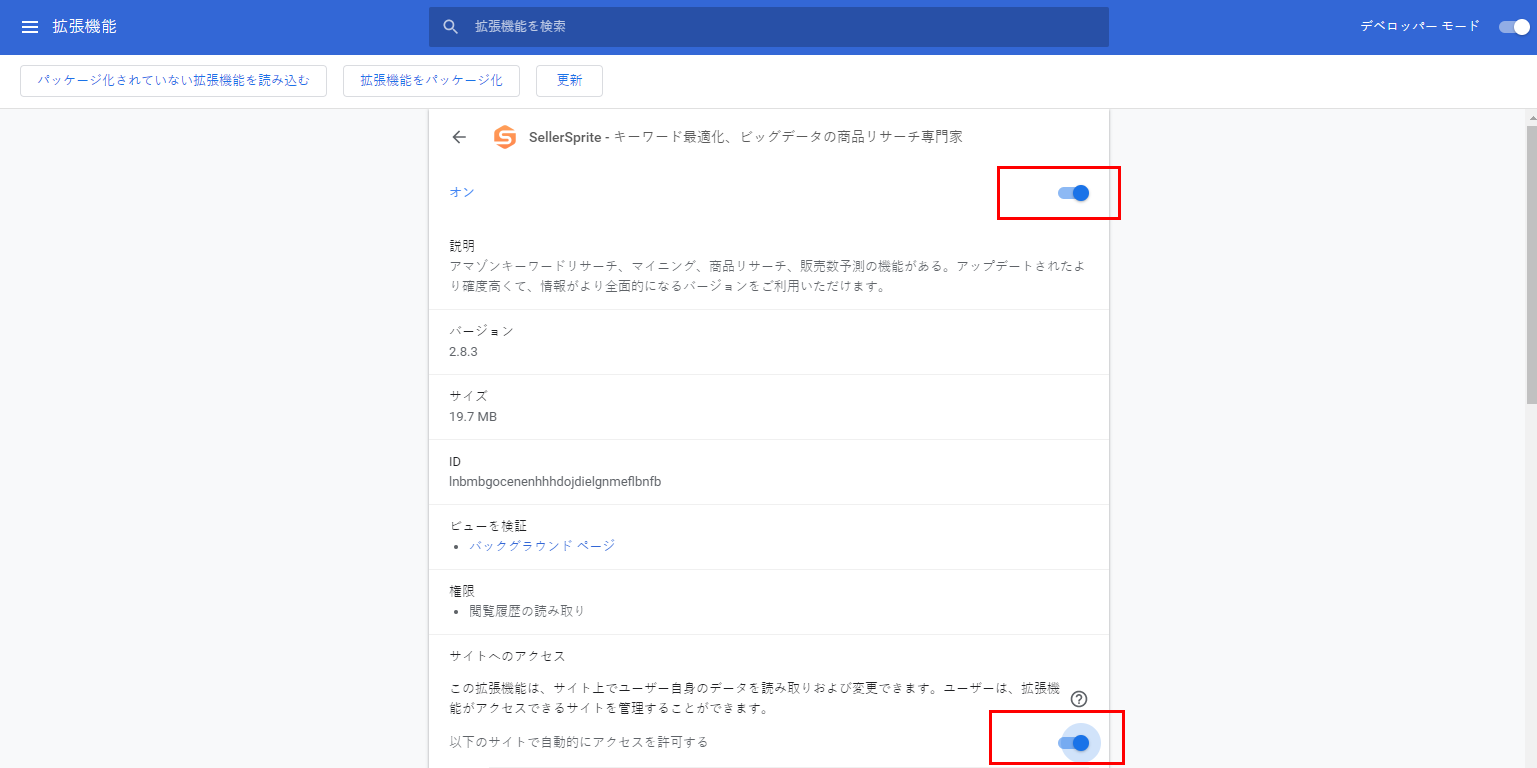Click the package extension button
Screen dimensions: 1537x768
(431, 80)
